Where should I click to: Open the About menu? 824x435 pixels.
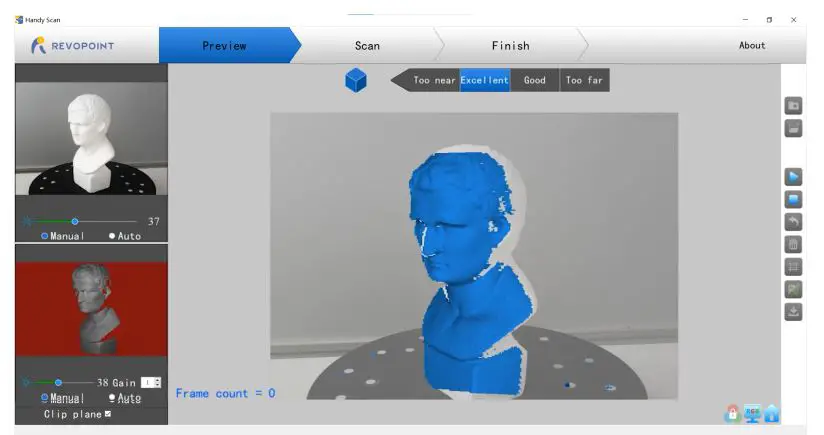(x=752, y=45)
